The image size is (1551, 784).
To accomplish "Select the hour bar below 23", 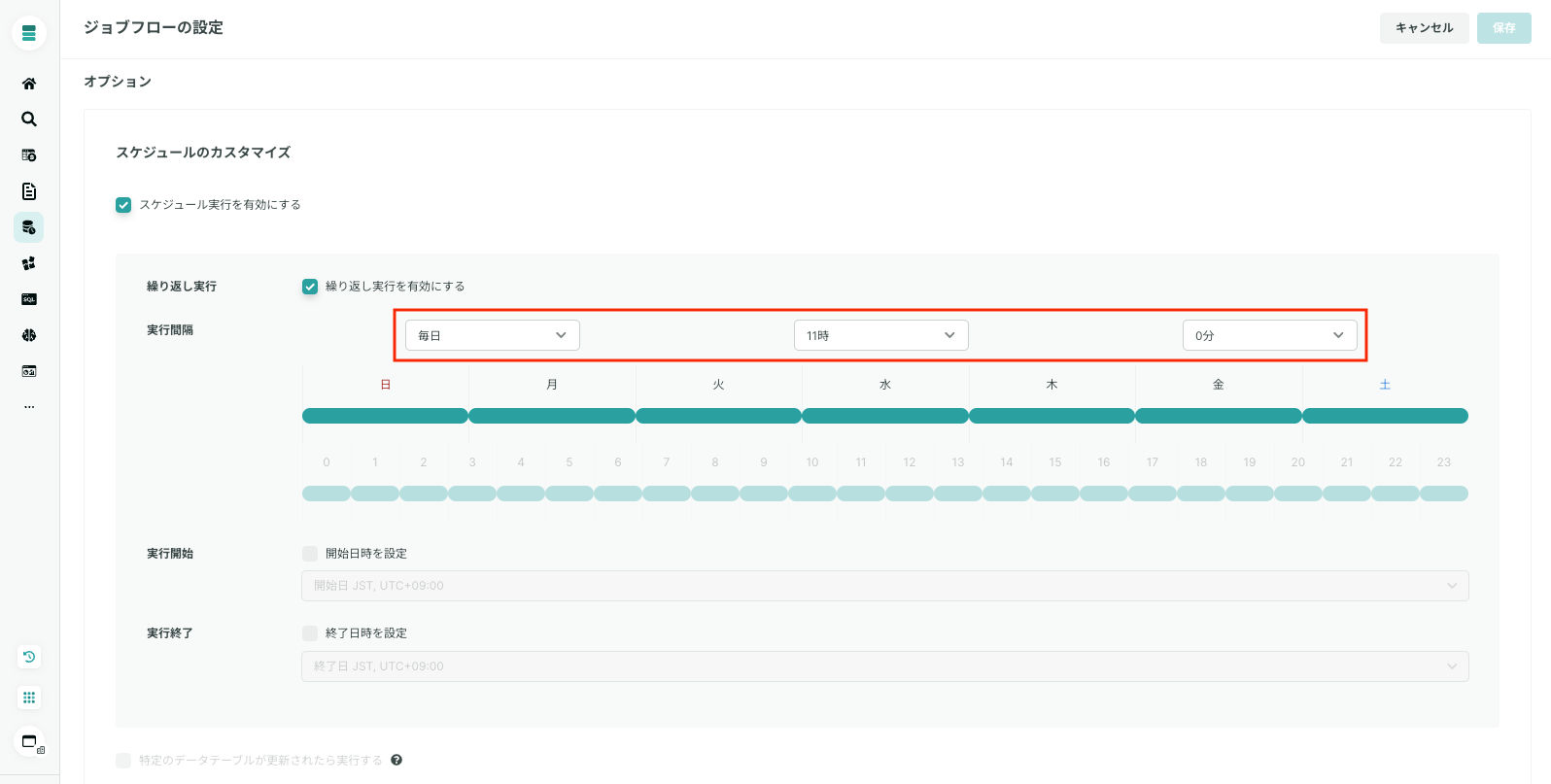I will tap(1444, 494).
